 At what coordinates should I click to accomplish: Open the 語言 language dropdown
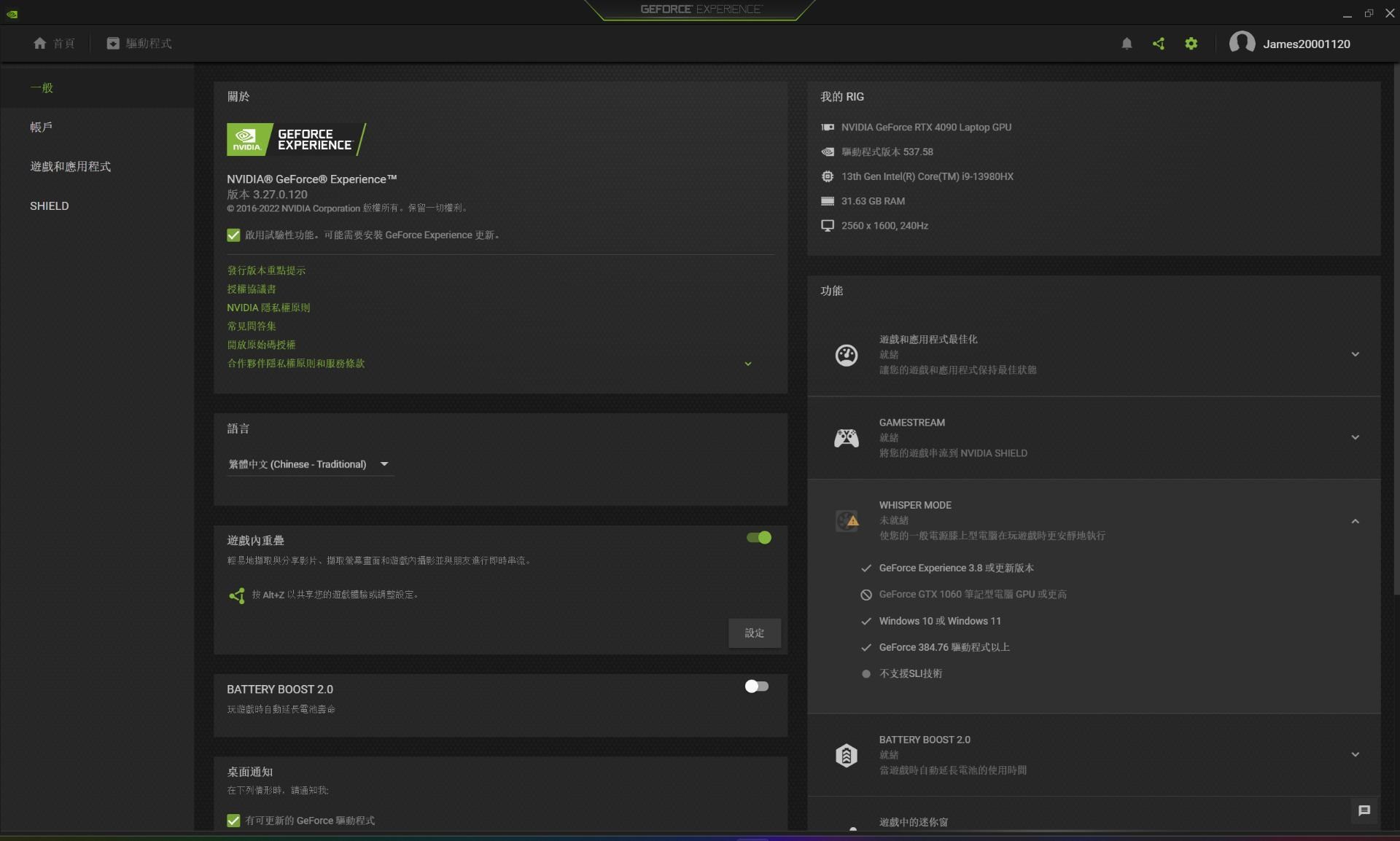point(309,464)
